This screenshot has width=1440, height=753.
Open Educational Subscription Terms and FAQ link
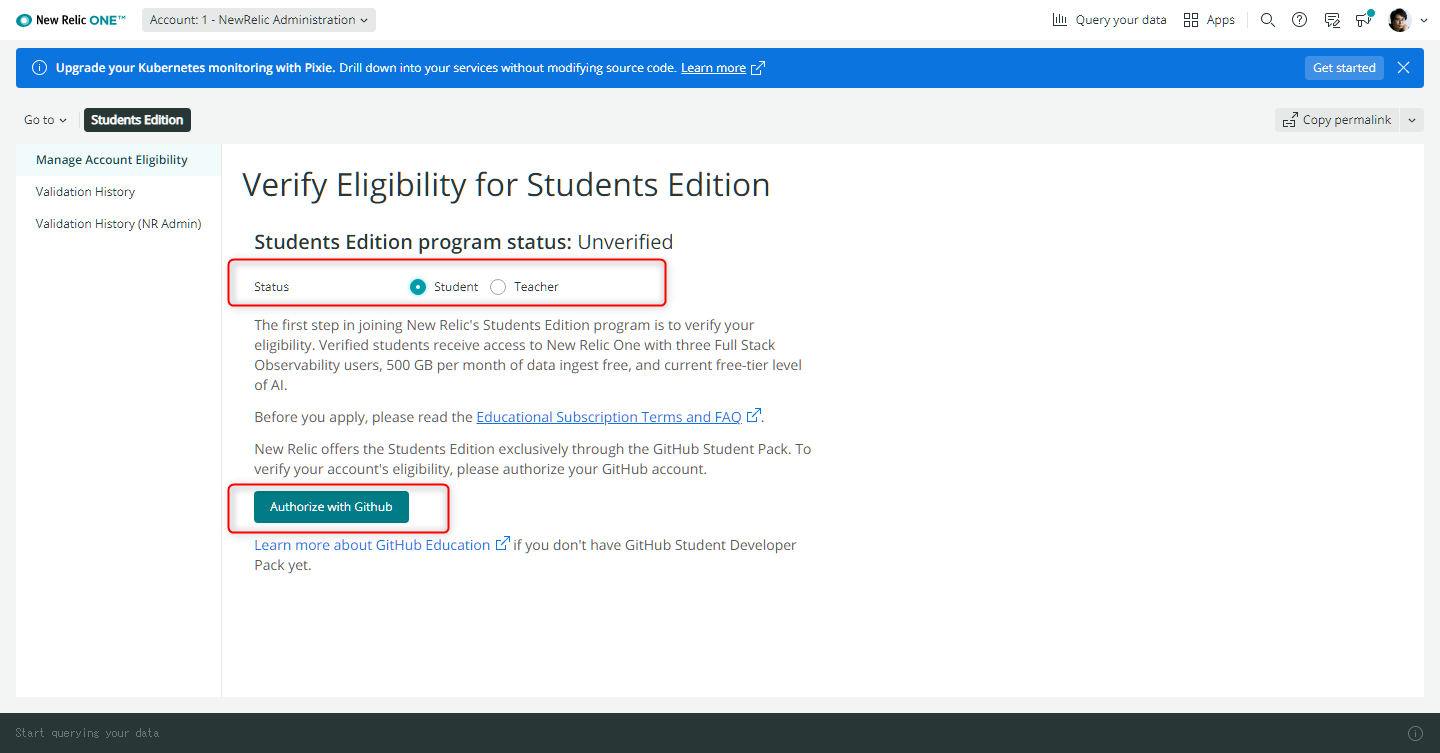click(x=609, y=417)
